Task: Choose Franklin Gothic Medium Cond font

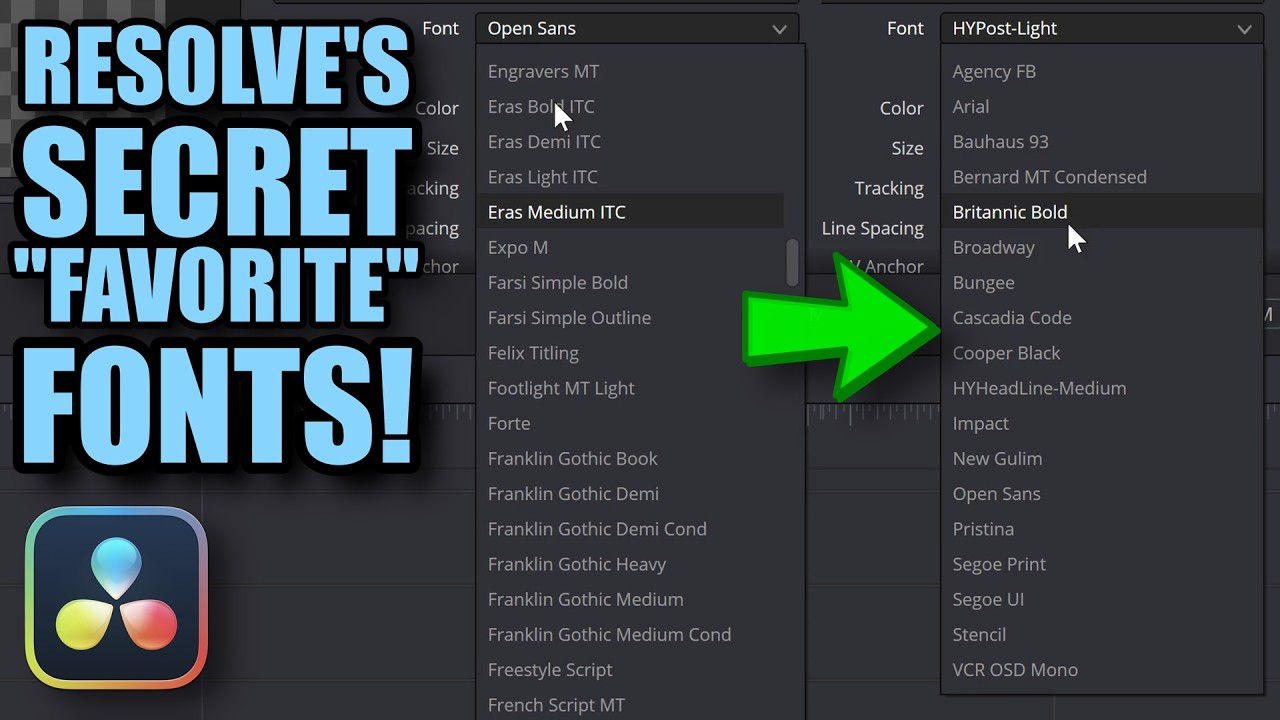Action: (x=609, y=635)
